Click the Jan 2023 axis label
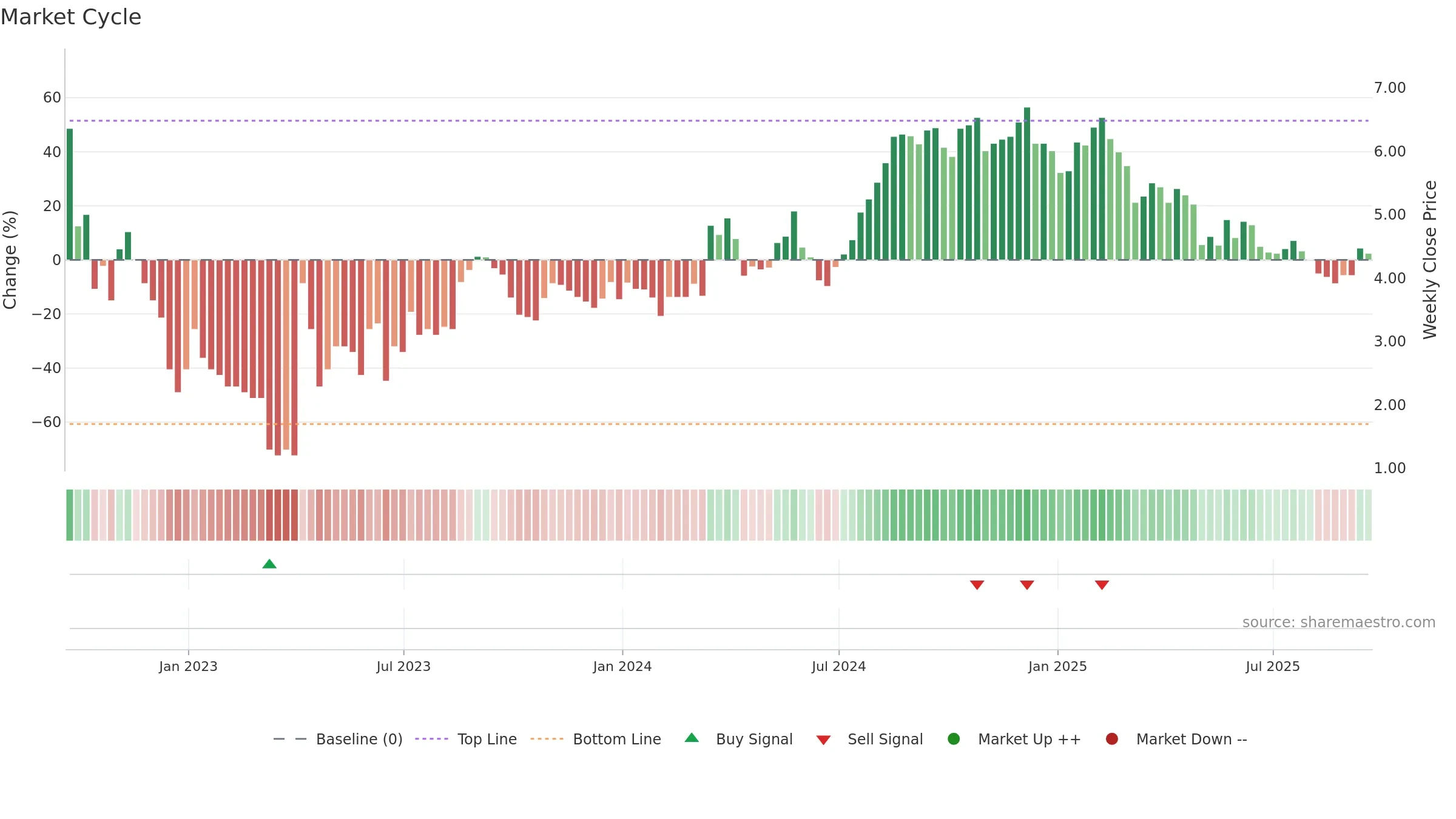Viewport: 1456px width, 819px height. (188, 666)
